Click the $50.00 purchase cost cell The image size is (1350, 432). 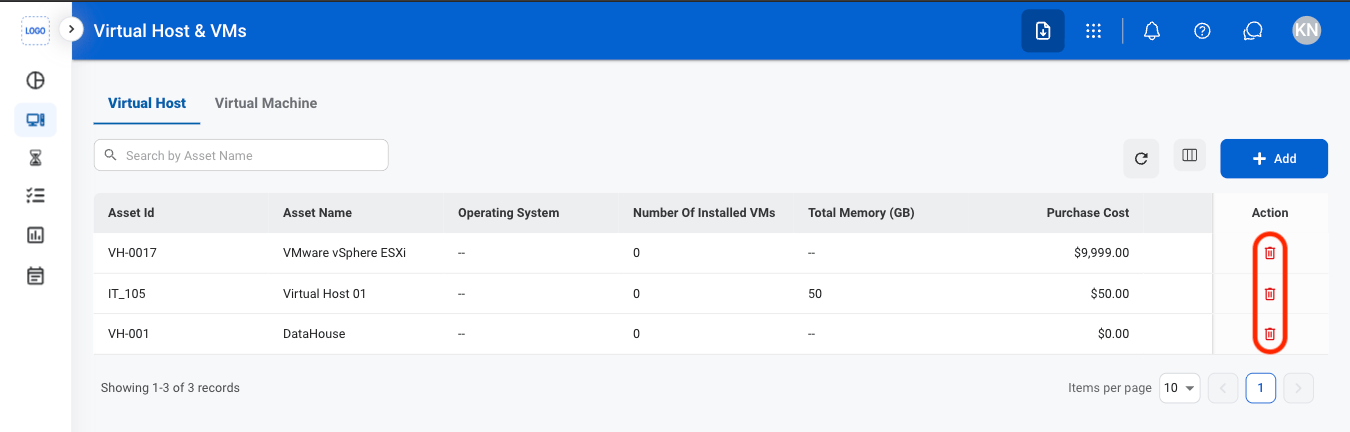[x=1110, y=294]
